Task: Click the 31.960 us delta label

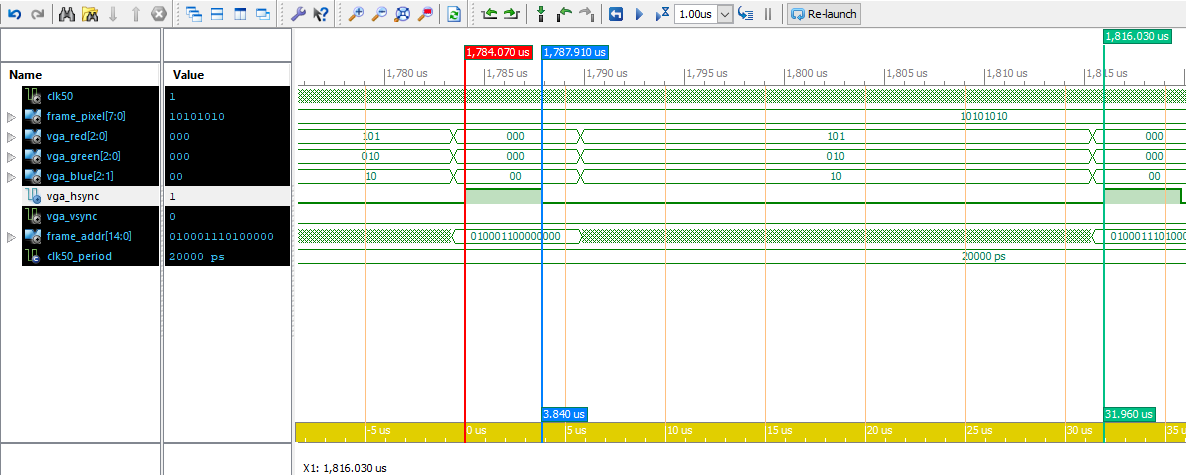Action: point(1129,414)
